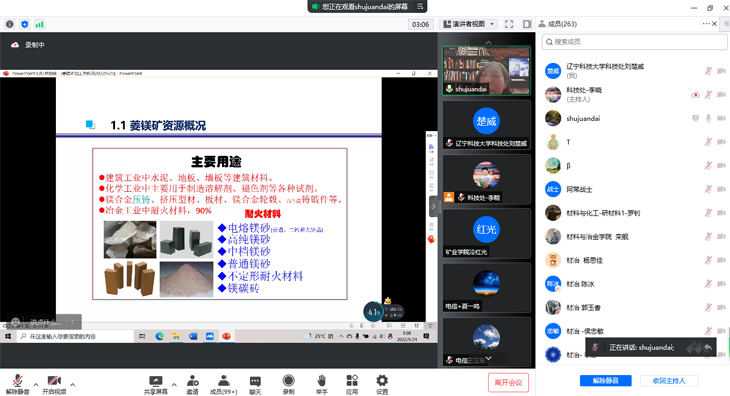Start recording with the record icon

click(289, 385)
